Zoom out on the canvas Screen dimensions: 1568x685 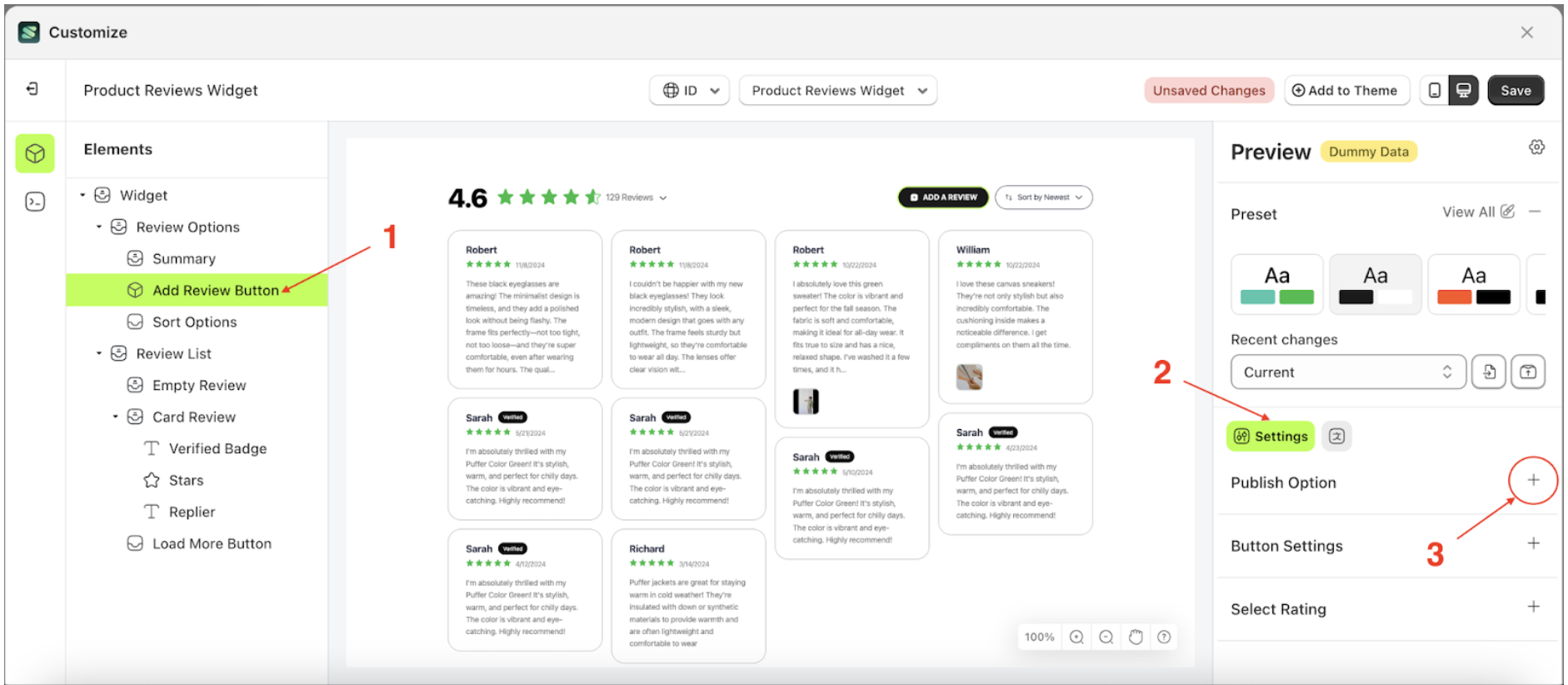(1106, 637)
